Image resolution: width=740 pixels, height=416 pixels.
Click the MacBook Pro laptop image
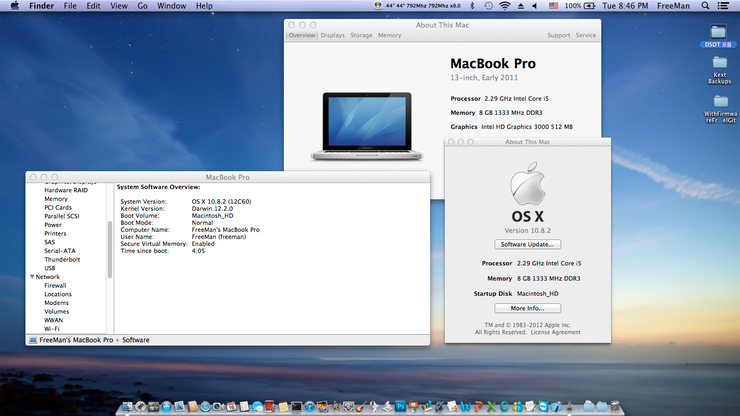[367, 126]
